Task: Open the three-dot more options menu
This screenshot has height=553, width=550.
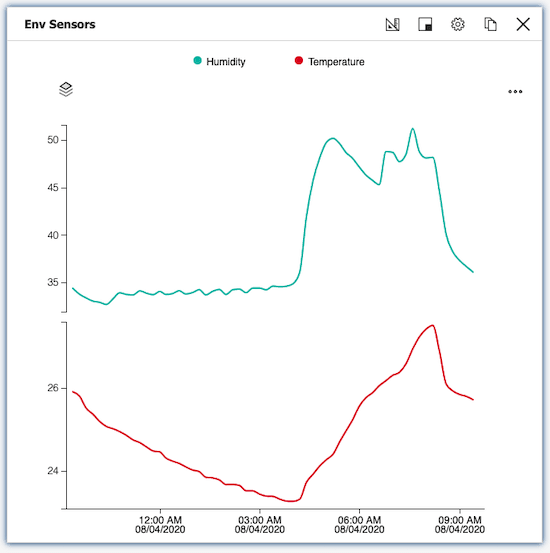Action: pyautogui.click(x=515, y=92)
